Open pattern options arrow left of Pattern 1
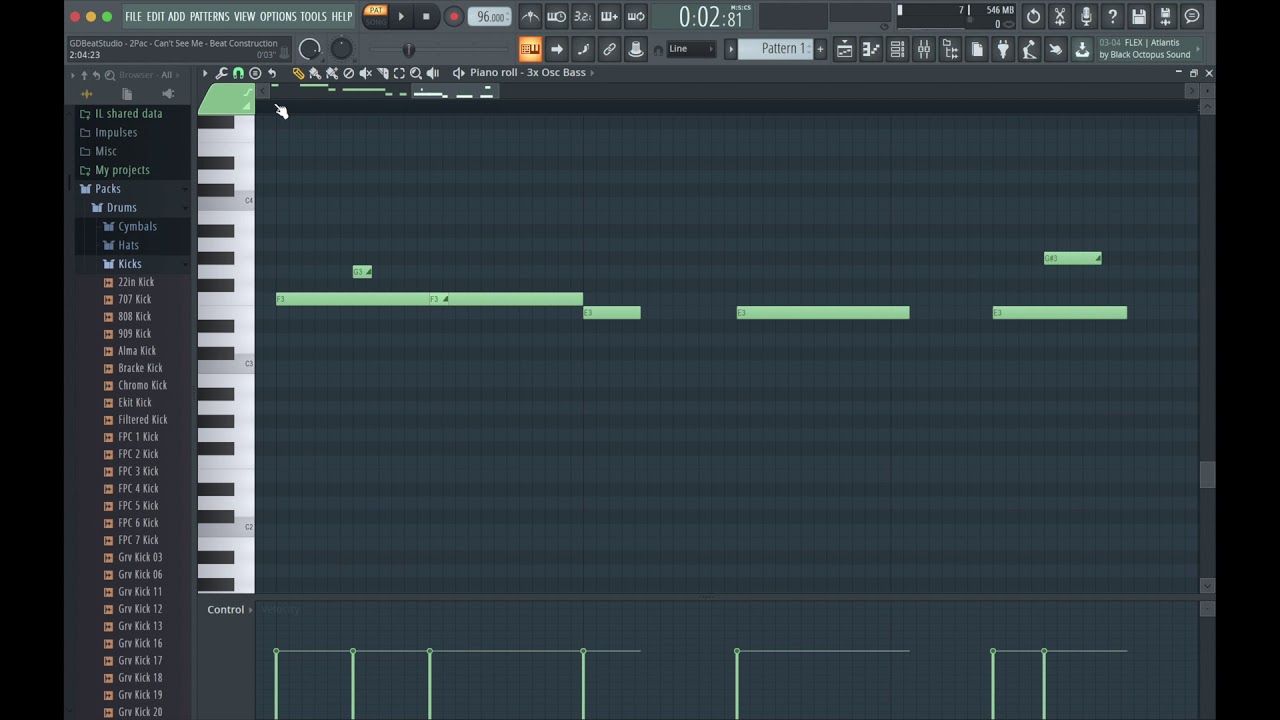Viewport: 1280px width, 720px height. (731, 49)
